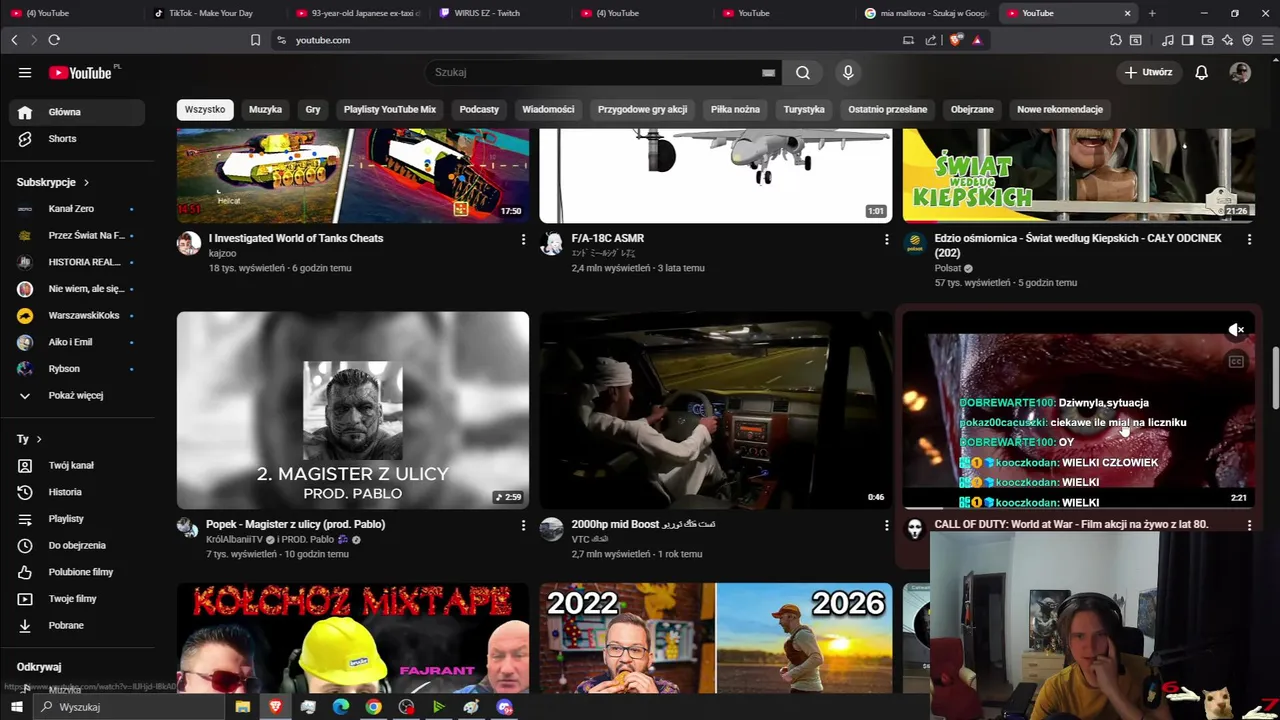Viewport: 1280px width, 720px height.
Task: Open the Brave Shields lion icon
Action: [x=956, y=40]
